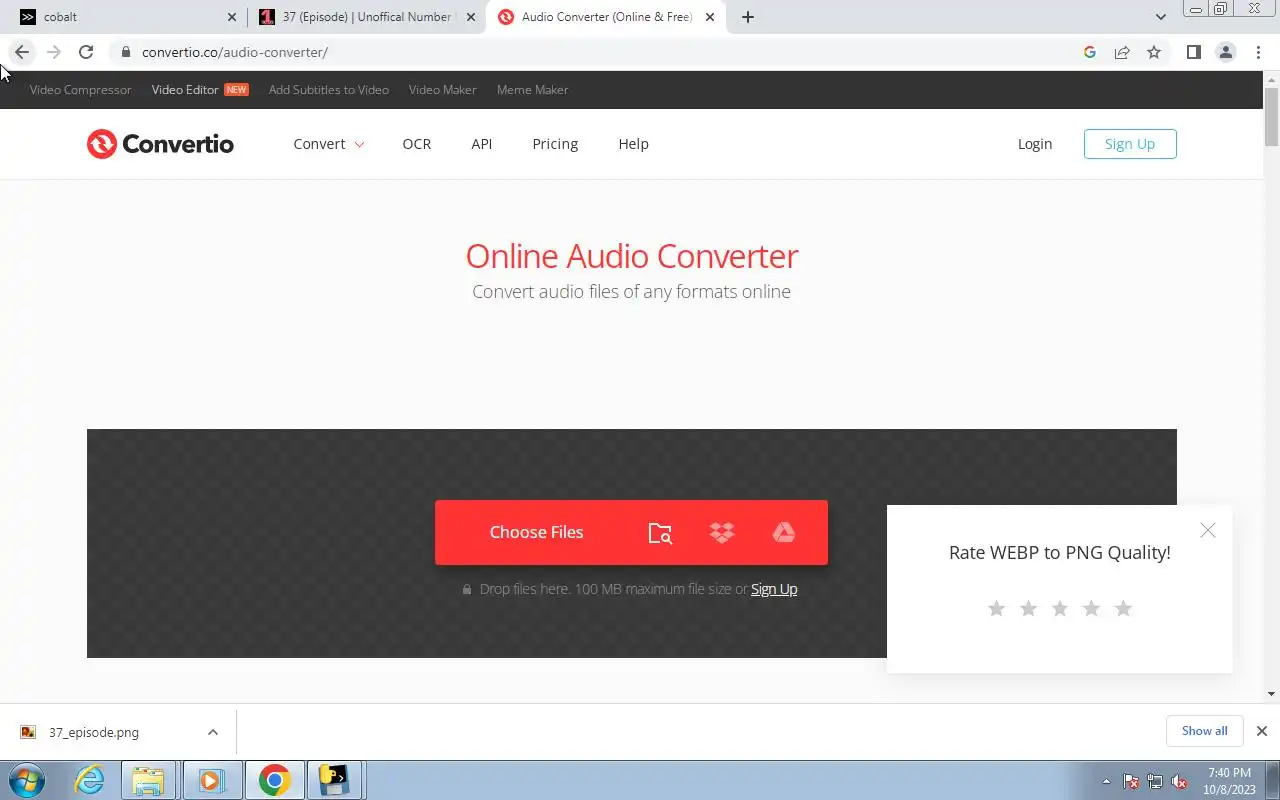The image size is (1280, 800).
Task: Open Chrome side panel button
Action: click(x=1193, y=52)
